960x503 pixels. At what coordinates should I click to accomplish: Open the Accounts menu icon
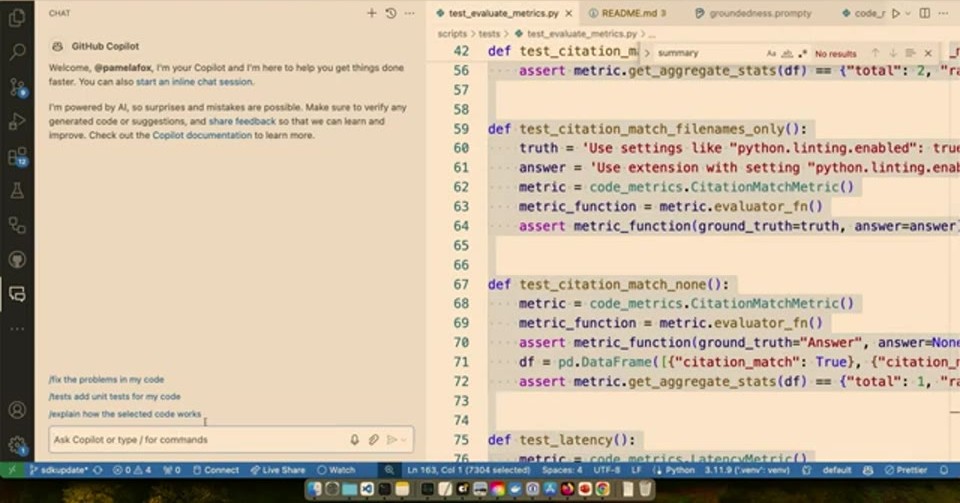17,409
